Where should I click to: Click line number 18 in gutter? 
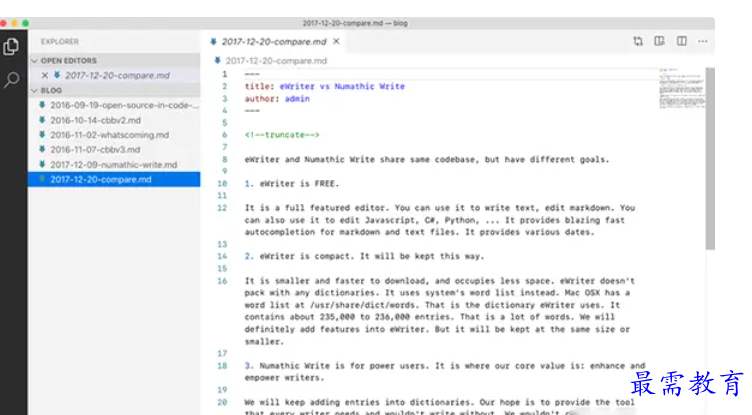click(222, 366)
